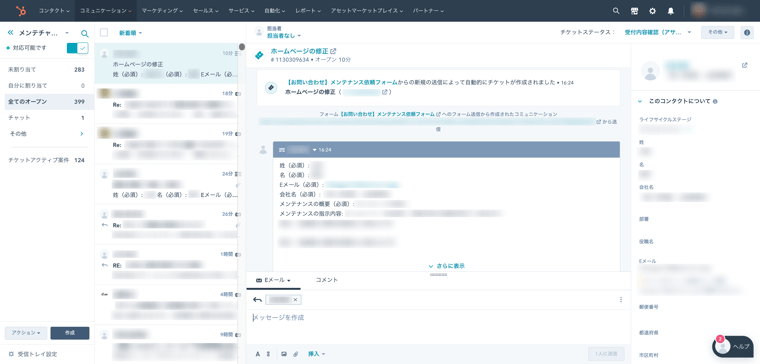Open the サービス menu
760x364 pixels.
pyautogui.click(x=241, y=11)
